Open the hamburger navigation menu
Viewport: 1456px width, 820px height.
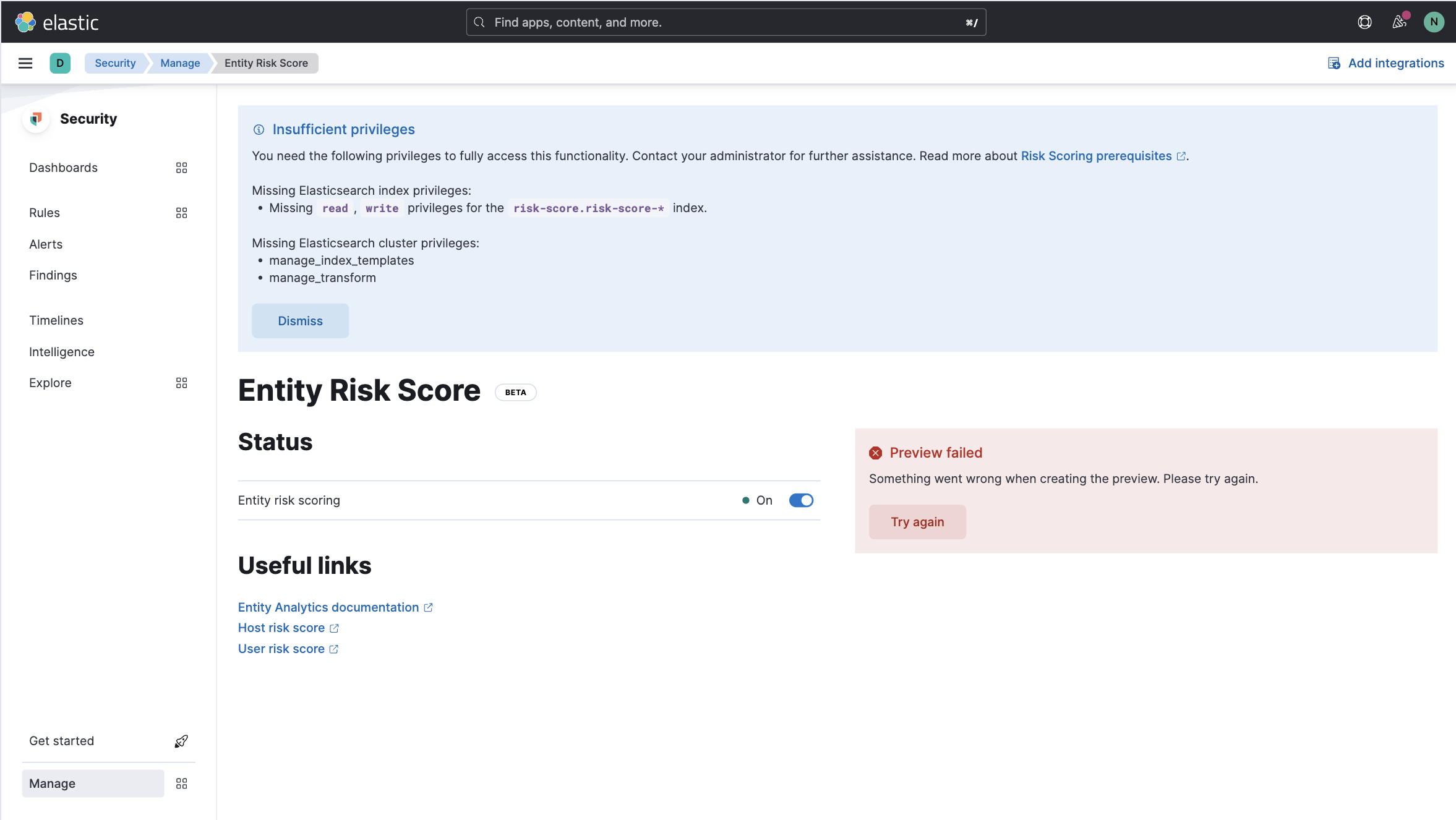point(25,63)
